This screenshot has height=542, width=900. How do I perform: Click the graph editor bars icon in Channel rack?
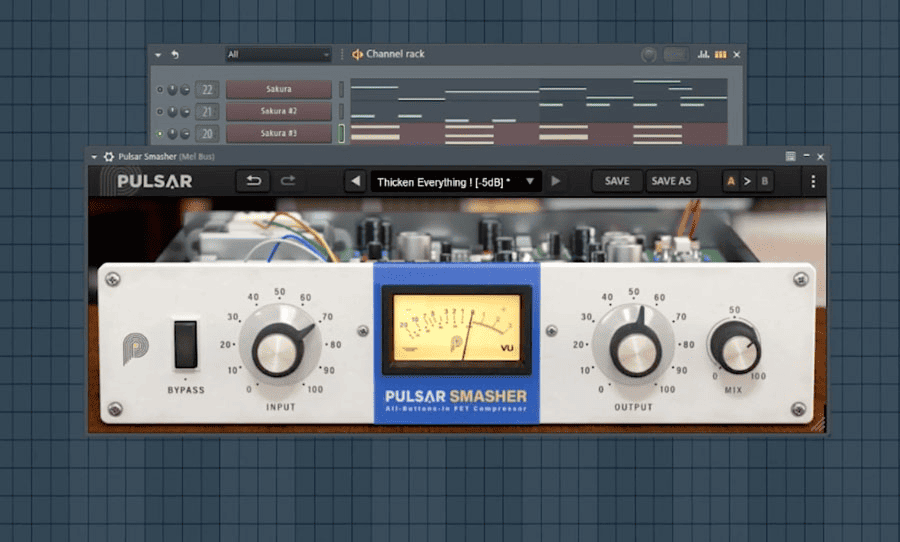tap(703, 55)
